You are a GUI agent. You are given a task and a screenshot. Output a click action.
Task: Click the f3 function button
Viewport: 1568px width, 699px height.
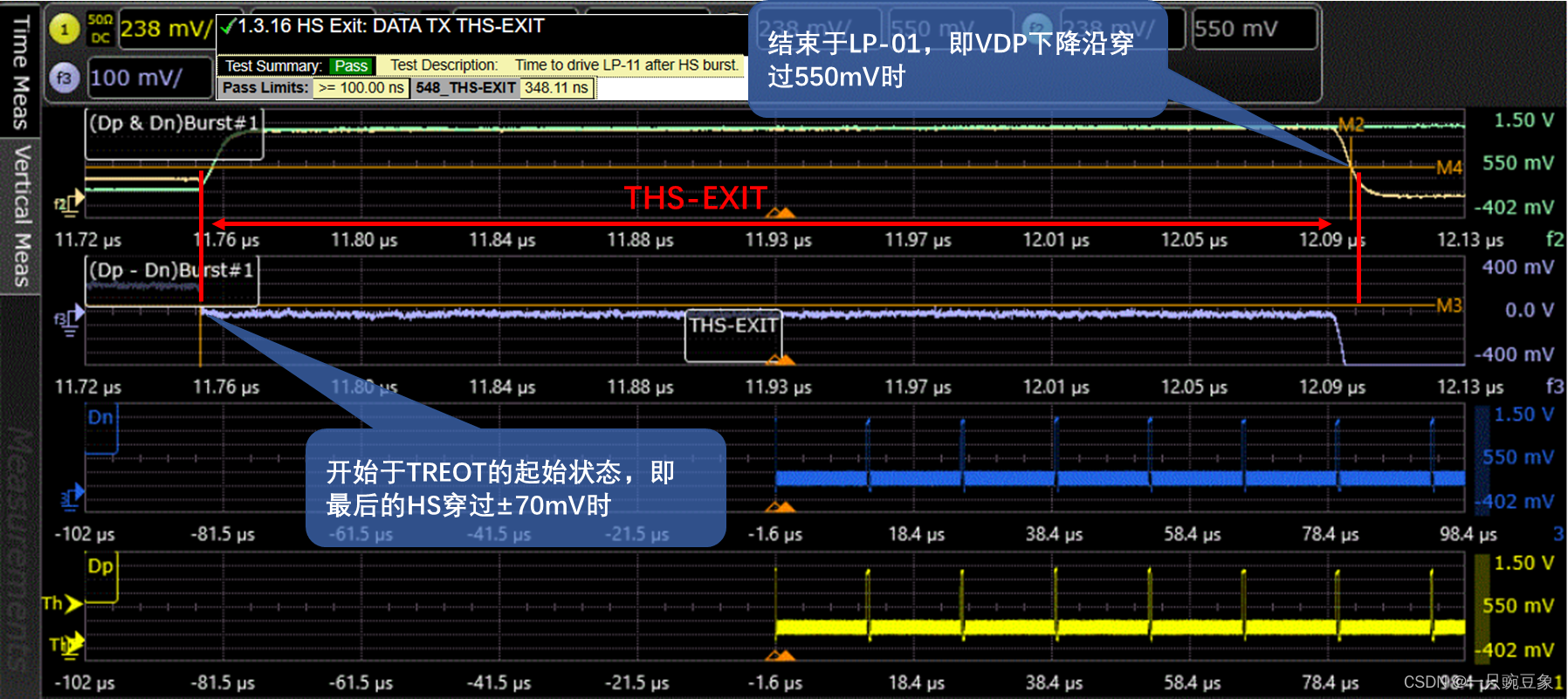(x=64, y=78)
